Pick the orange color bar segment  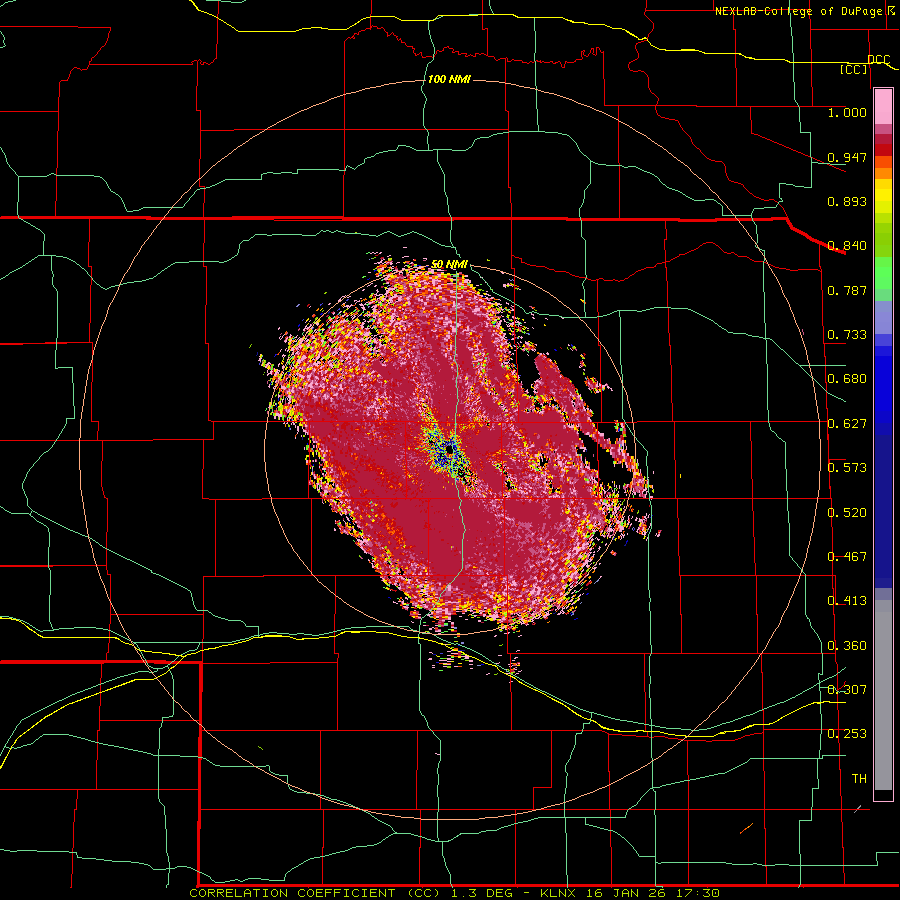click(883, 173)
